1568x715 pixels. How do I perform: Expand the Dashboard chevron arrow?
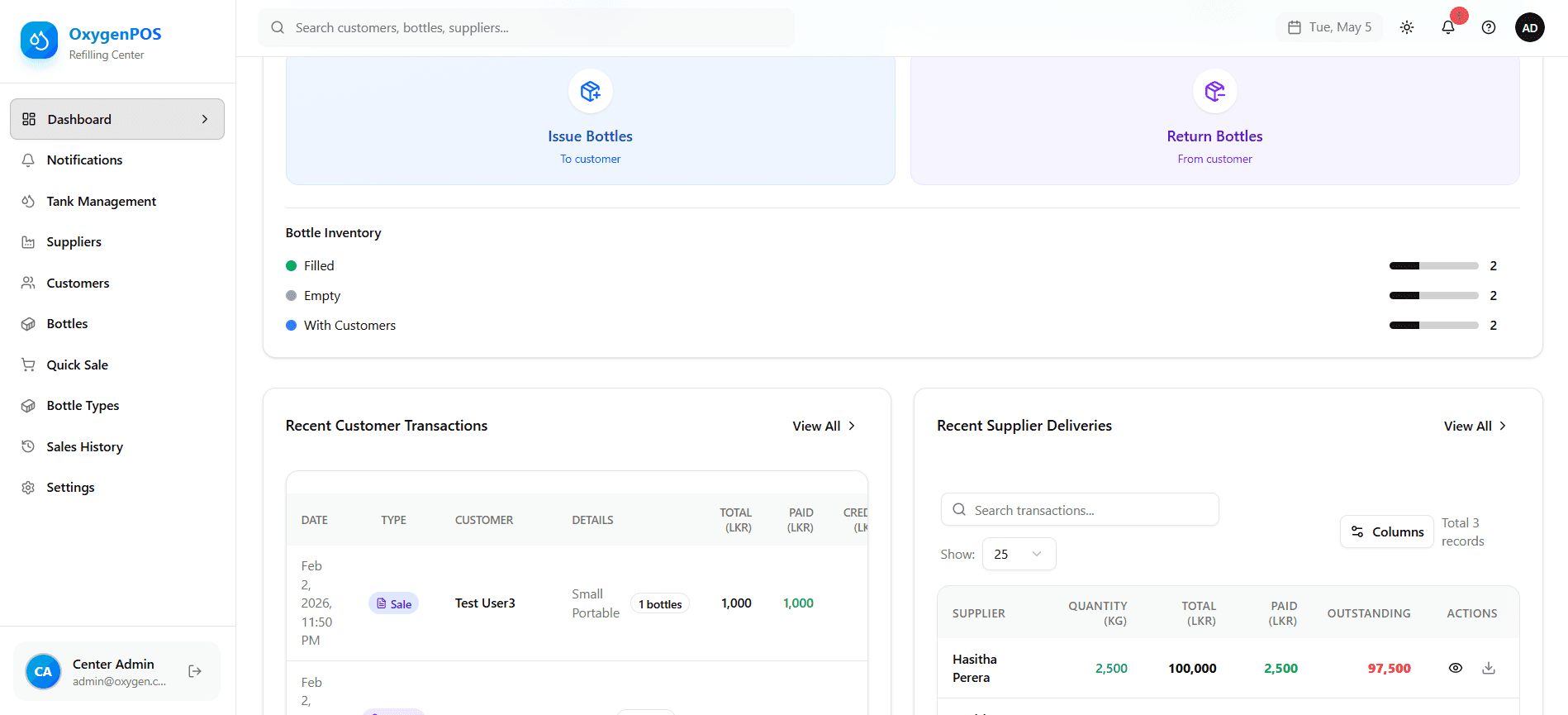pos(205,119)
